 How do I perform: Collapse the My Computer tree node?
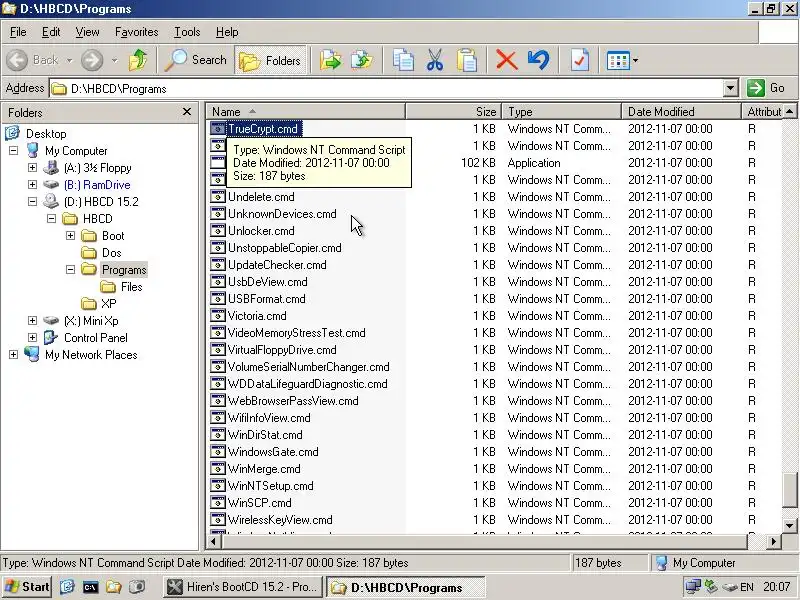tap(13, 151)
